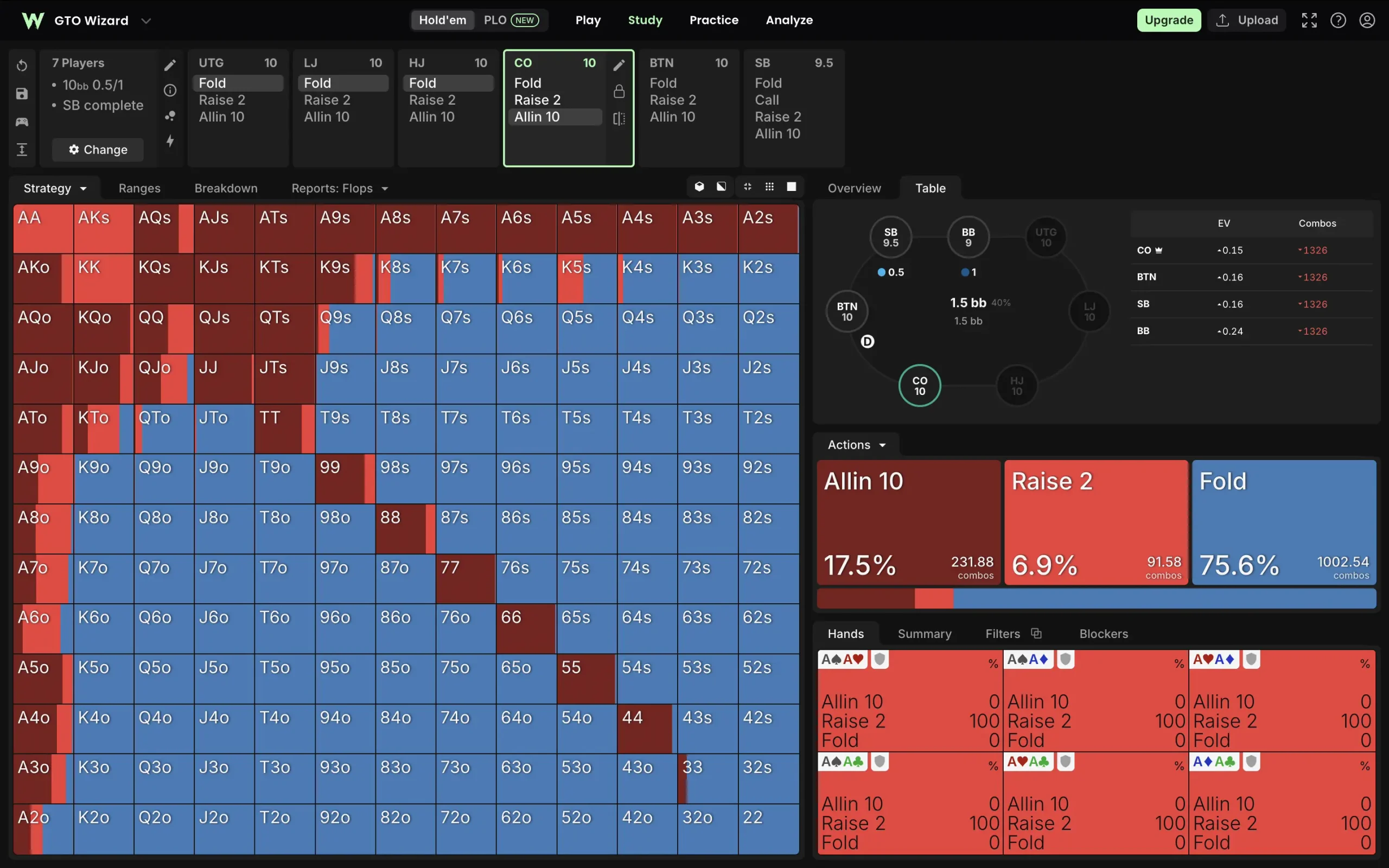
Task: Click the three bubbles icon in game panel
Action: pyautogui.click(x=170, y=116)
